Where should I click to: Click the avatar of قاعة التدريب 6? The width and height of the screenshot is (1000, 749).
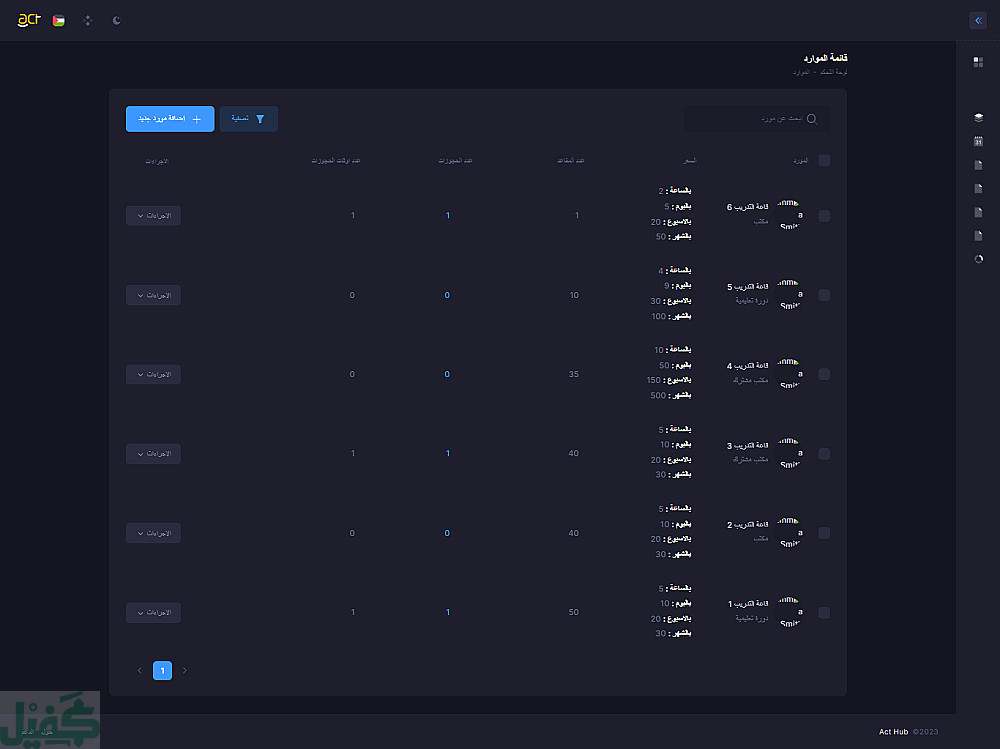(789, 215)
